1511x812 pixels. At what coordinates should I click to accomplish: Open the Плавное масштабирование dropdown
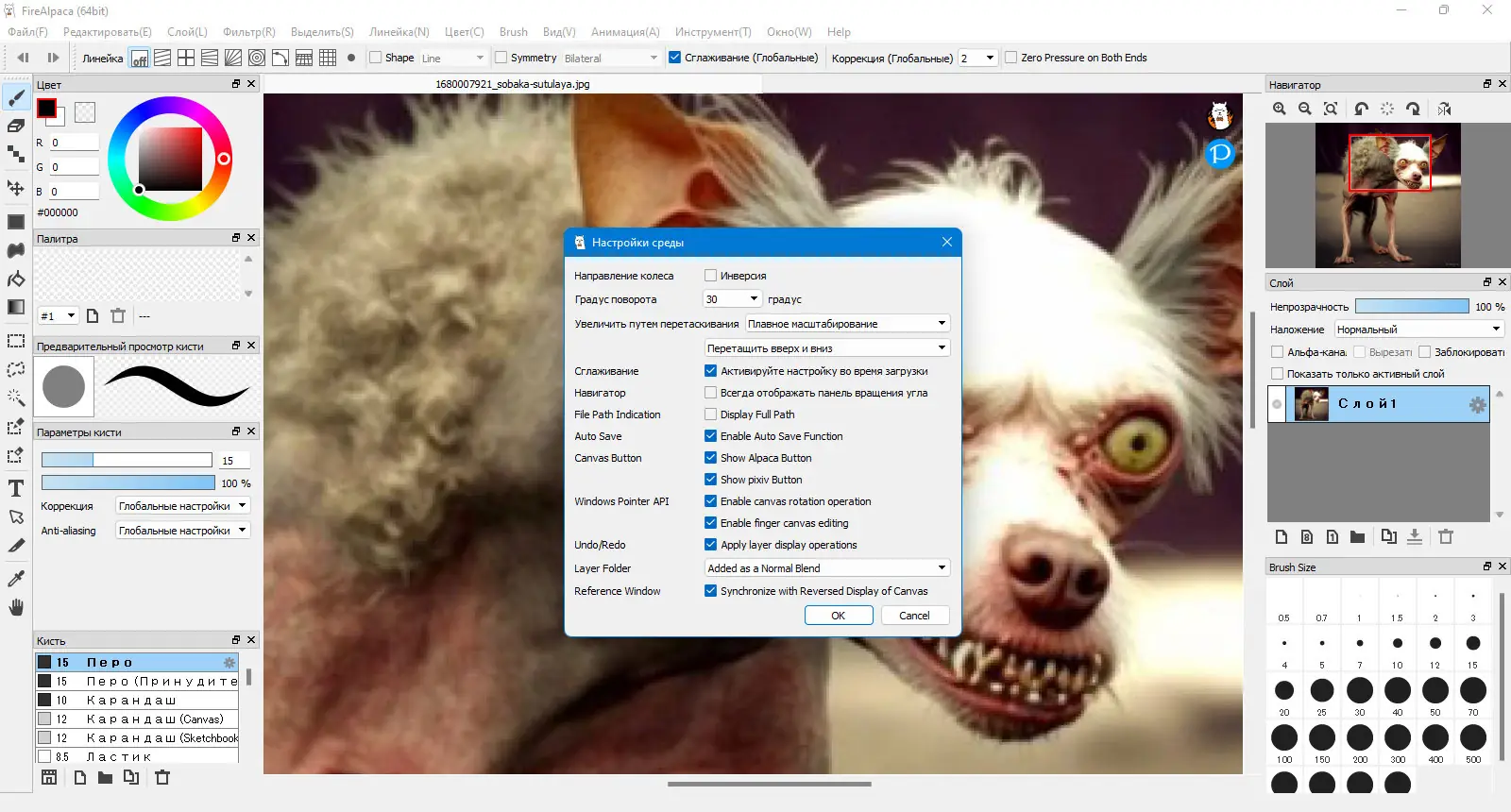(x=847, y=324)
